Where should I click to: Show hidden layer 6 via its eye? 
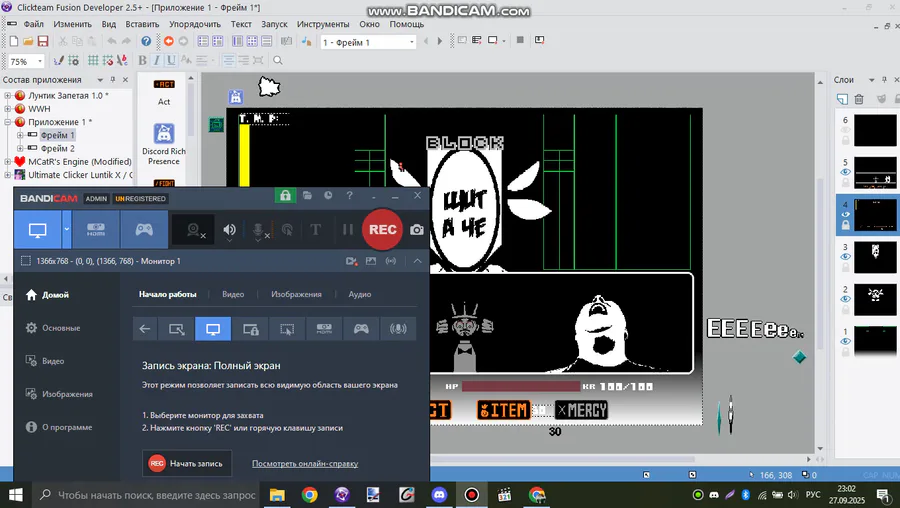click(x=845, y=130)
